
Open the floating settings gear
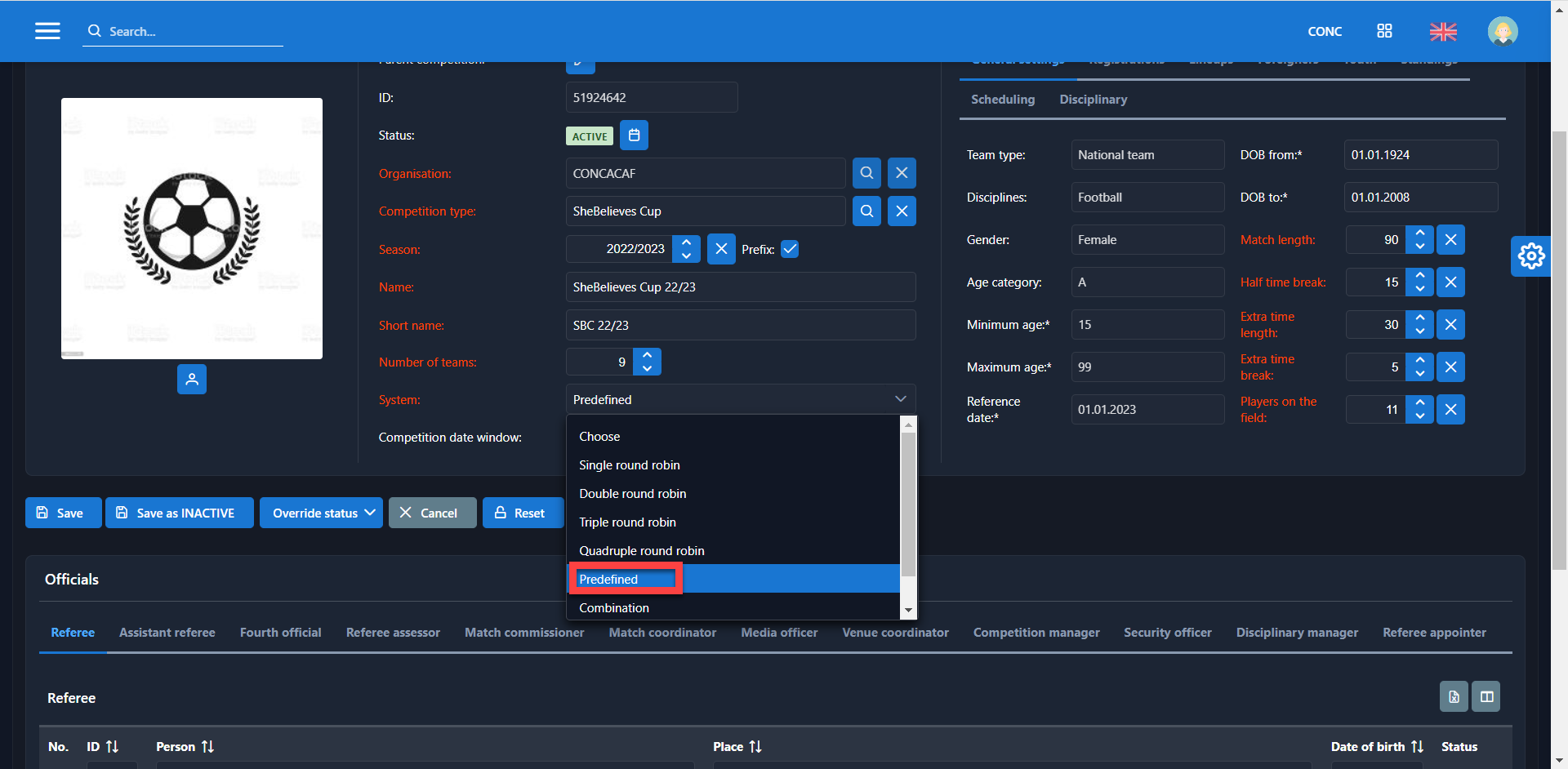tap(1530, 256)
